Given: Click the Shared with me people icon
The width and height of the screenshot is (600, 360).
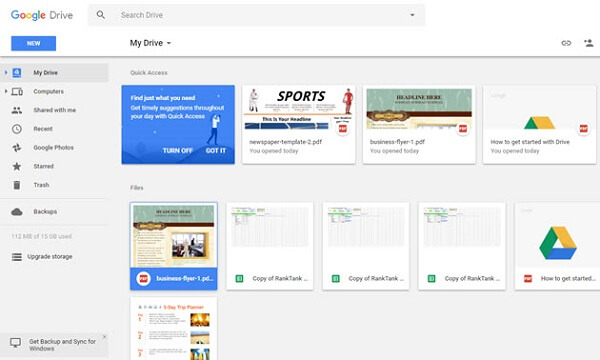Looking at the screenshot, I should [16, 110].
